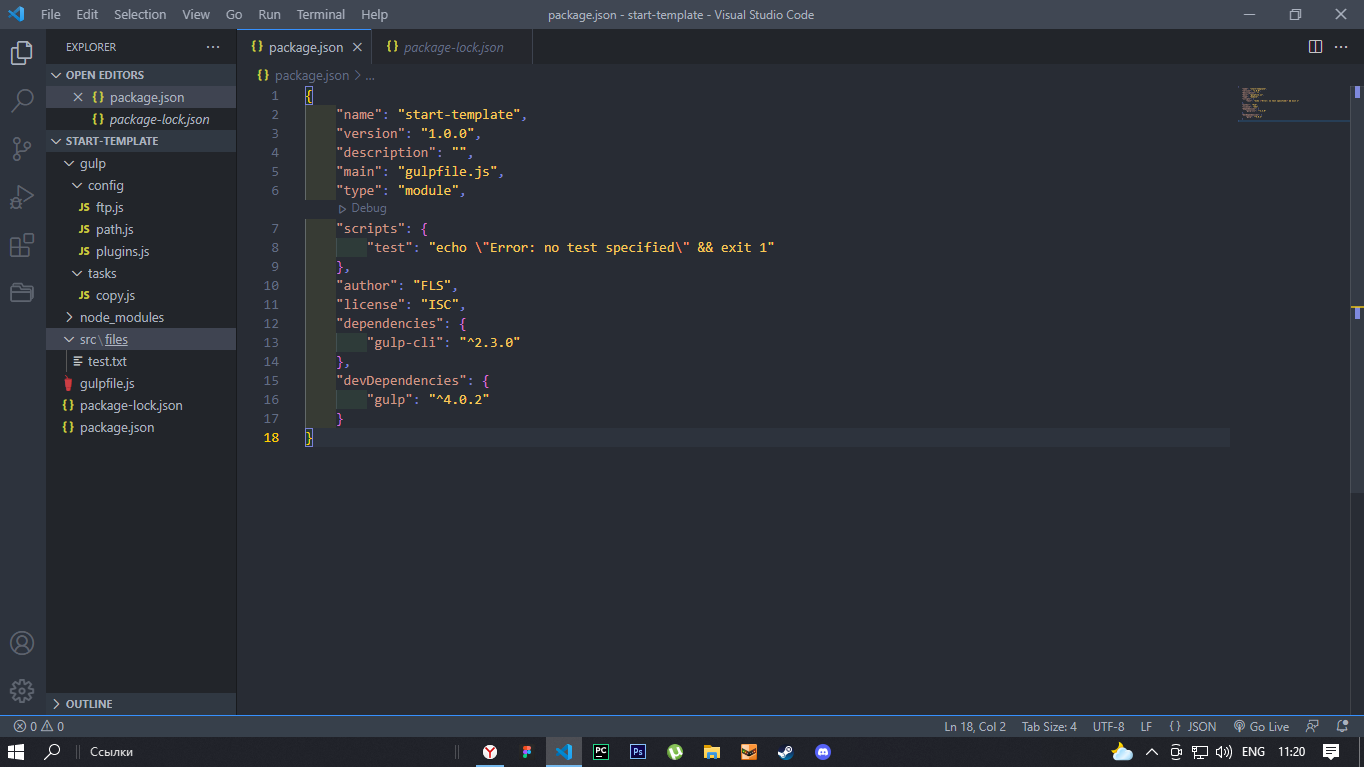Click the LF end of line indicator
This screenshot has width=1364, height=767.
coord(1146,727)
